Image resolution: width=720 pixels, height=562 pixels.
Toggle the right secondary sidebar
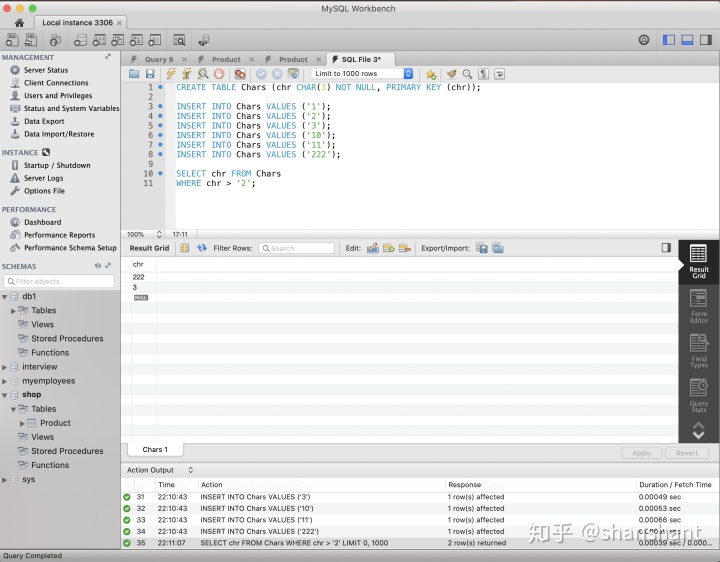click(706, 40)
